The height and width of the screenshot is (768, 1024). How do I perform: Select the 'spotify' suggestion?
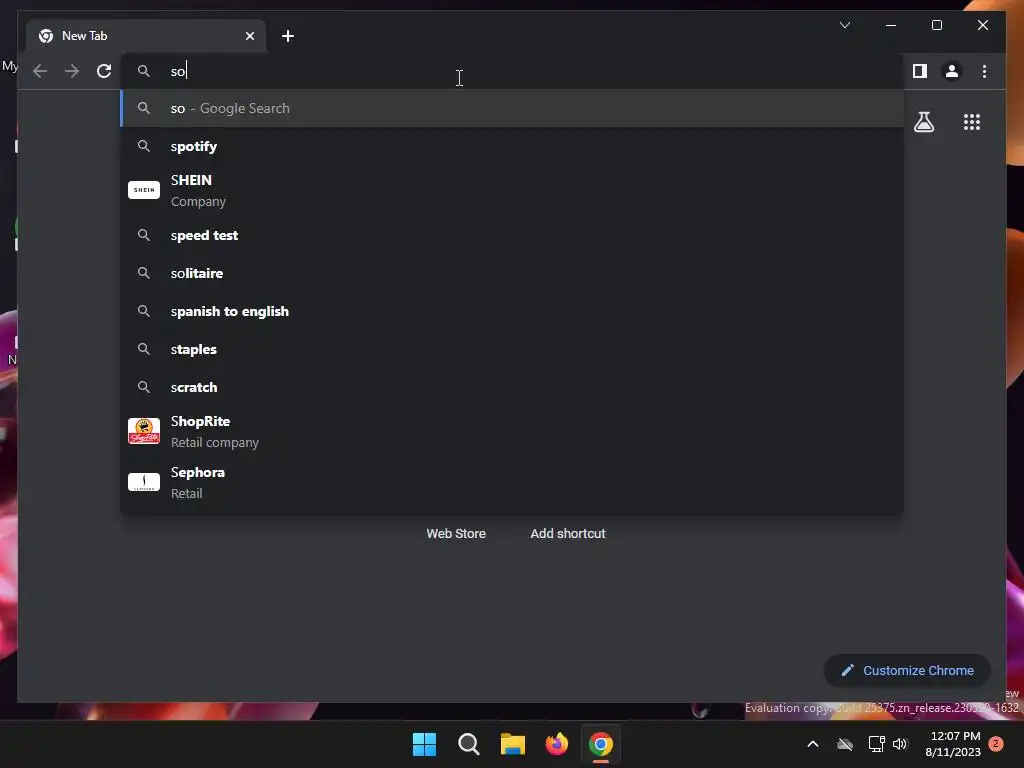[x=513, y=146]
